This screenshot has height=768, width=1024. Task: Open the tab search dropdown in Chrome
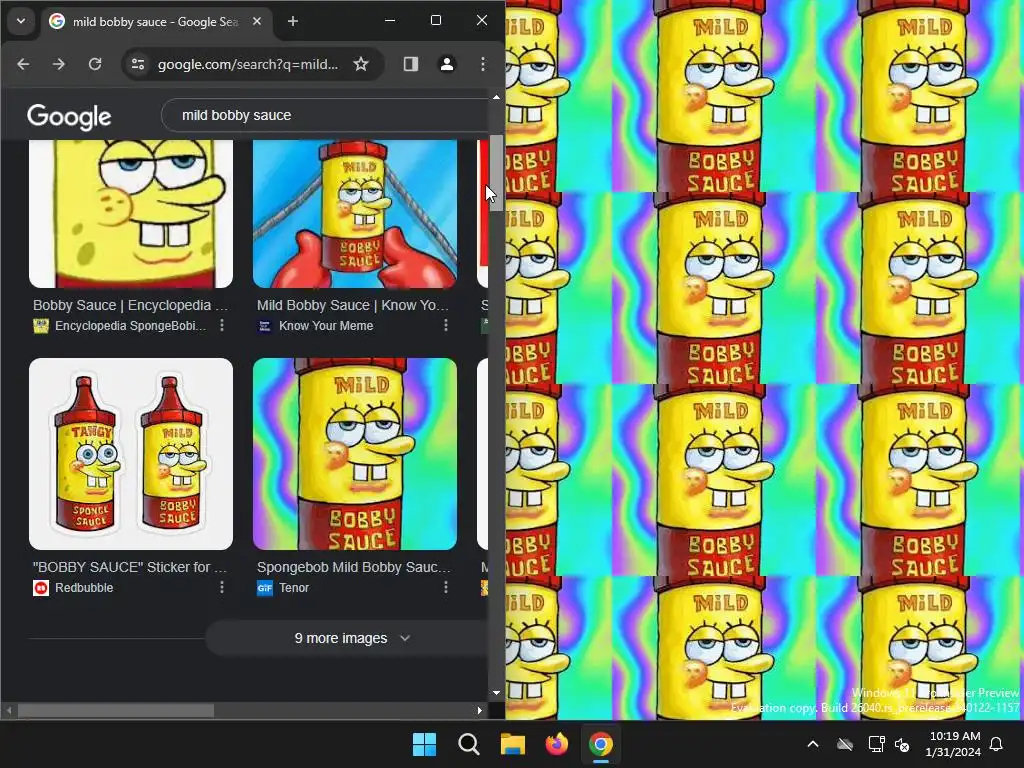click(21, 21)
